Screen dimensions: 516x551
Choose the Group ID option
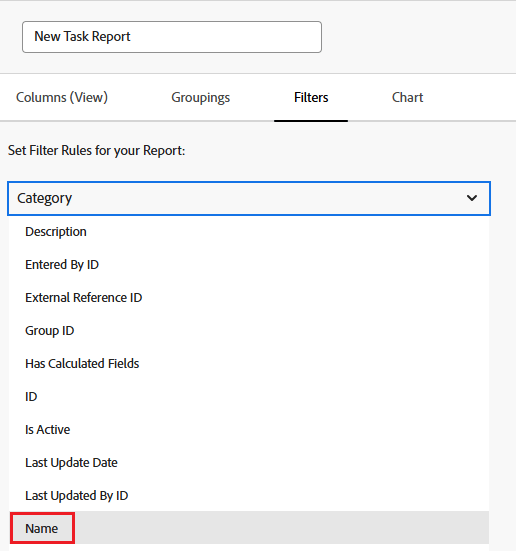[249, 331]
